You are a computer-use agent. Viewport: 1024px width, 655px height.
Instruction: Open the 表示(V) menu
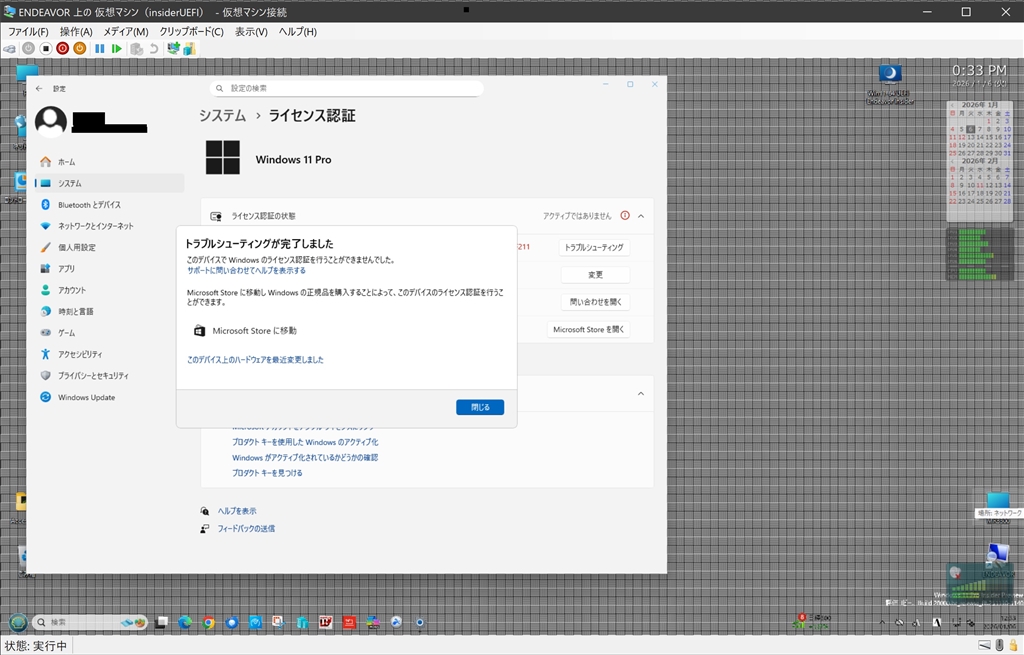251,31
